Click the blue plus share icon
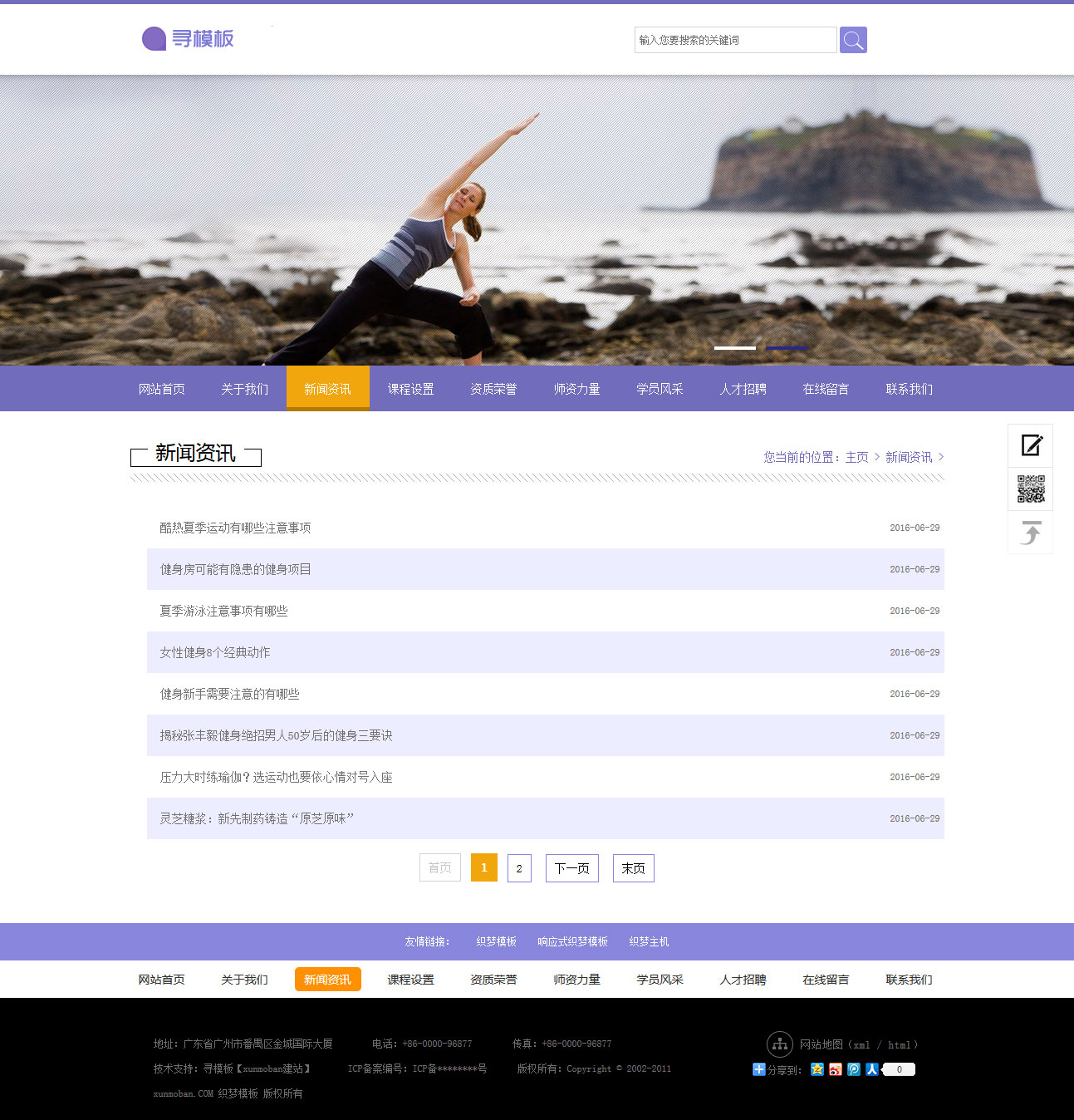 click(x=758, y=1069)
